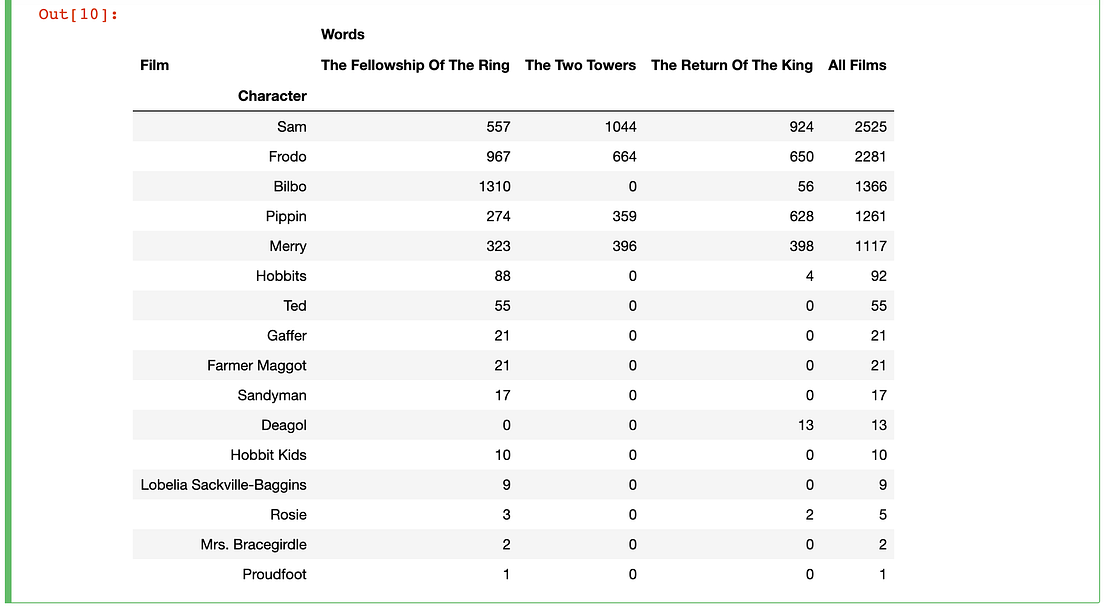Click the Out[10] output prompt label
The width and height of the screenshot is (1104, 606).
(77, 14)
